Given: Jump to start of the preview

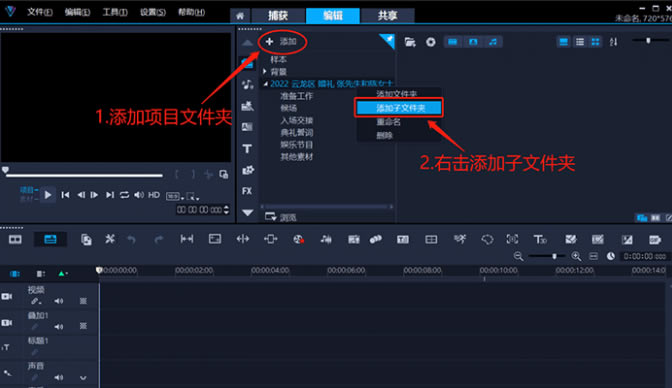Looking at the screenshot, I should pos(65,195).
